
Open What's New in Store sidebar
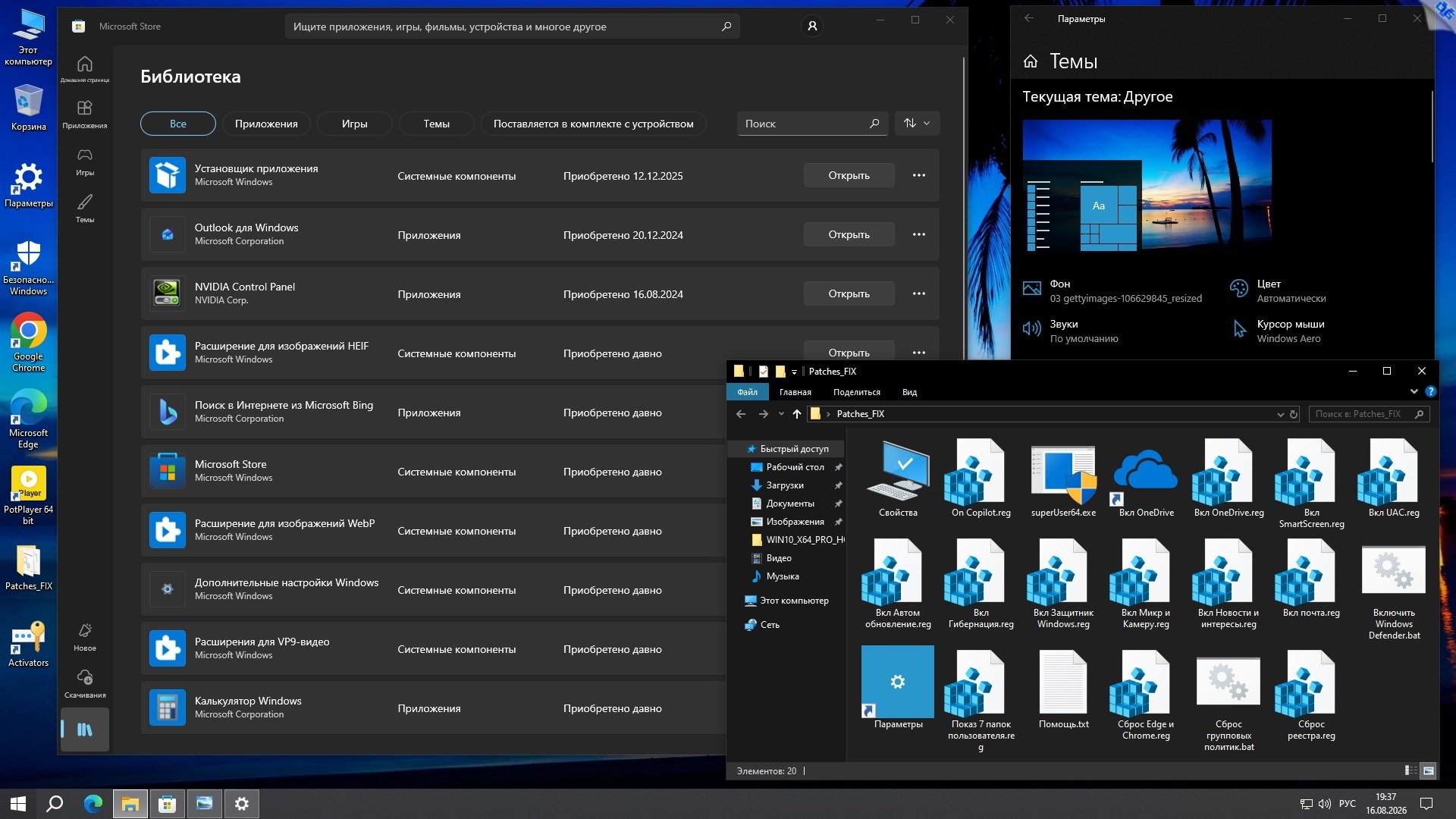(x=85, y=636)
